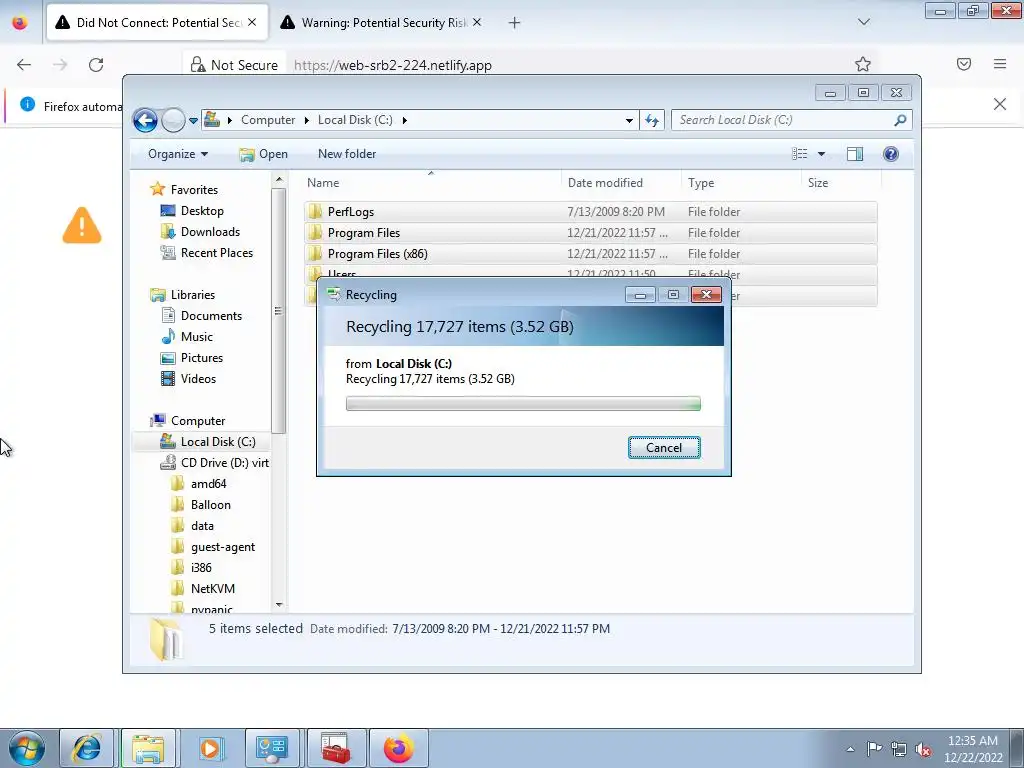Click the Explorer back navigation arrow
The height and width of the screenshot is (768, 1024).
(145, 120)
